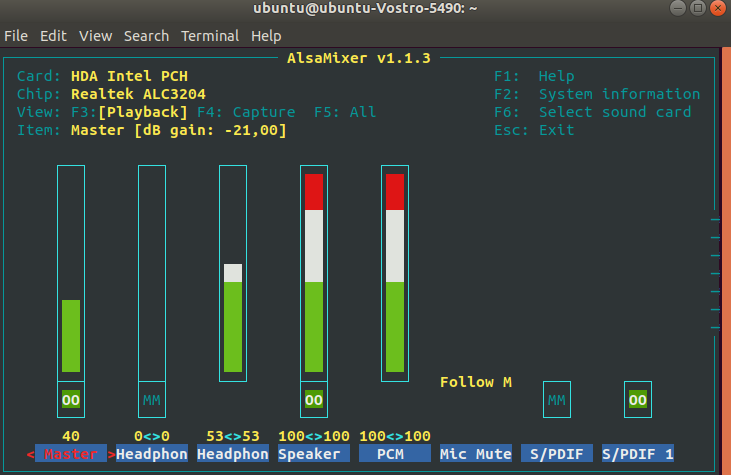Screen dimensions: 731x475
Task: Close the terminal window
Action: (x=718, y=8)
